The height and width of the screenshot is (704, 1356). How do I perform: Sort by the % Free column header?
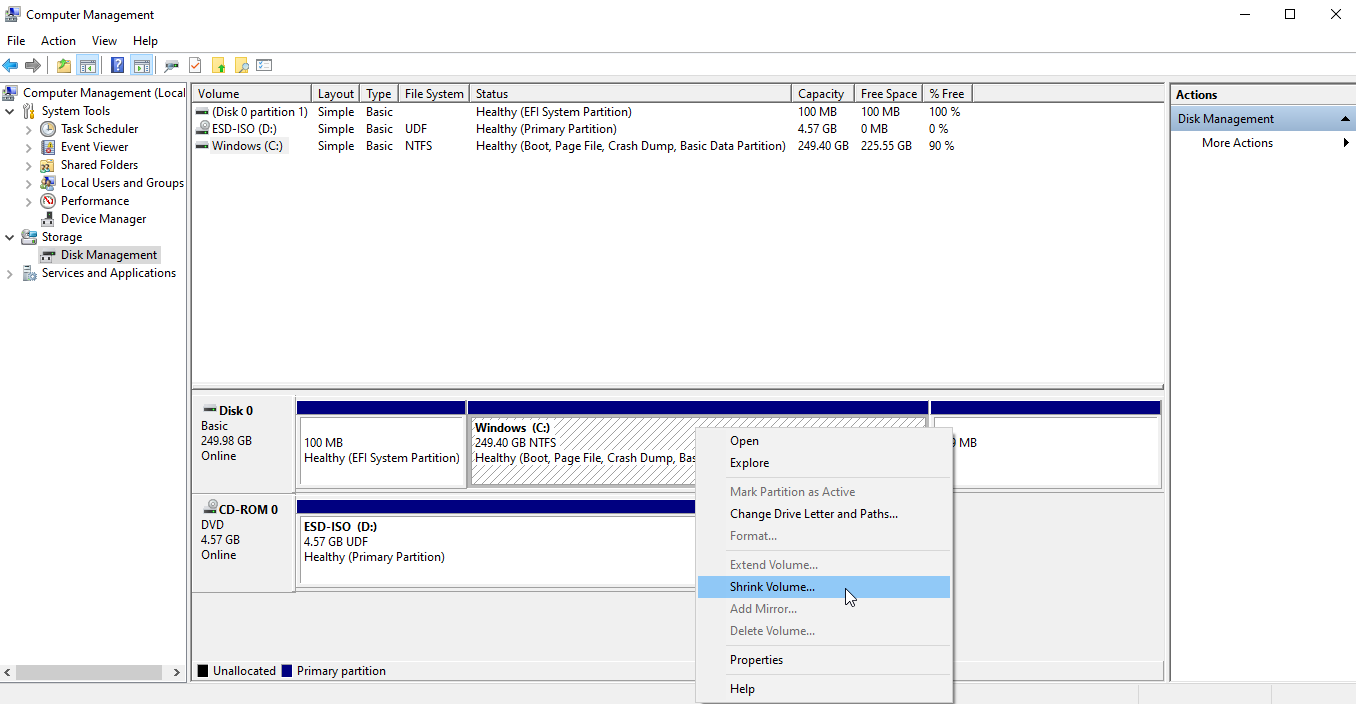(947, 94)
